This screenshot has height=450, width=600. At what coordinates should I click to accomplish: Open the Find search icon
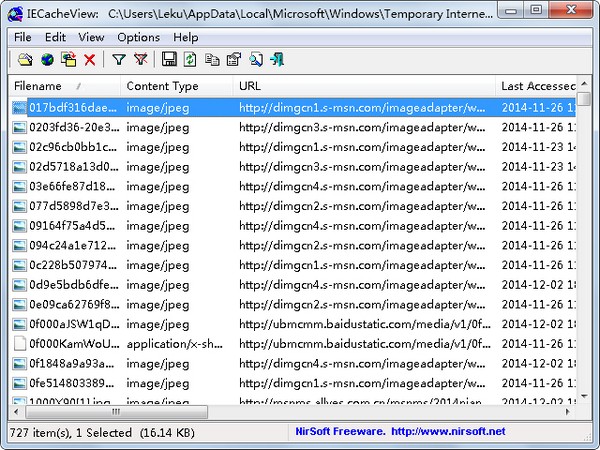point(256,60)
